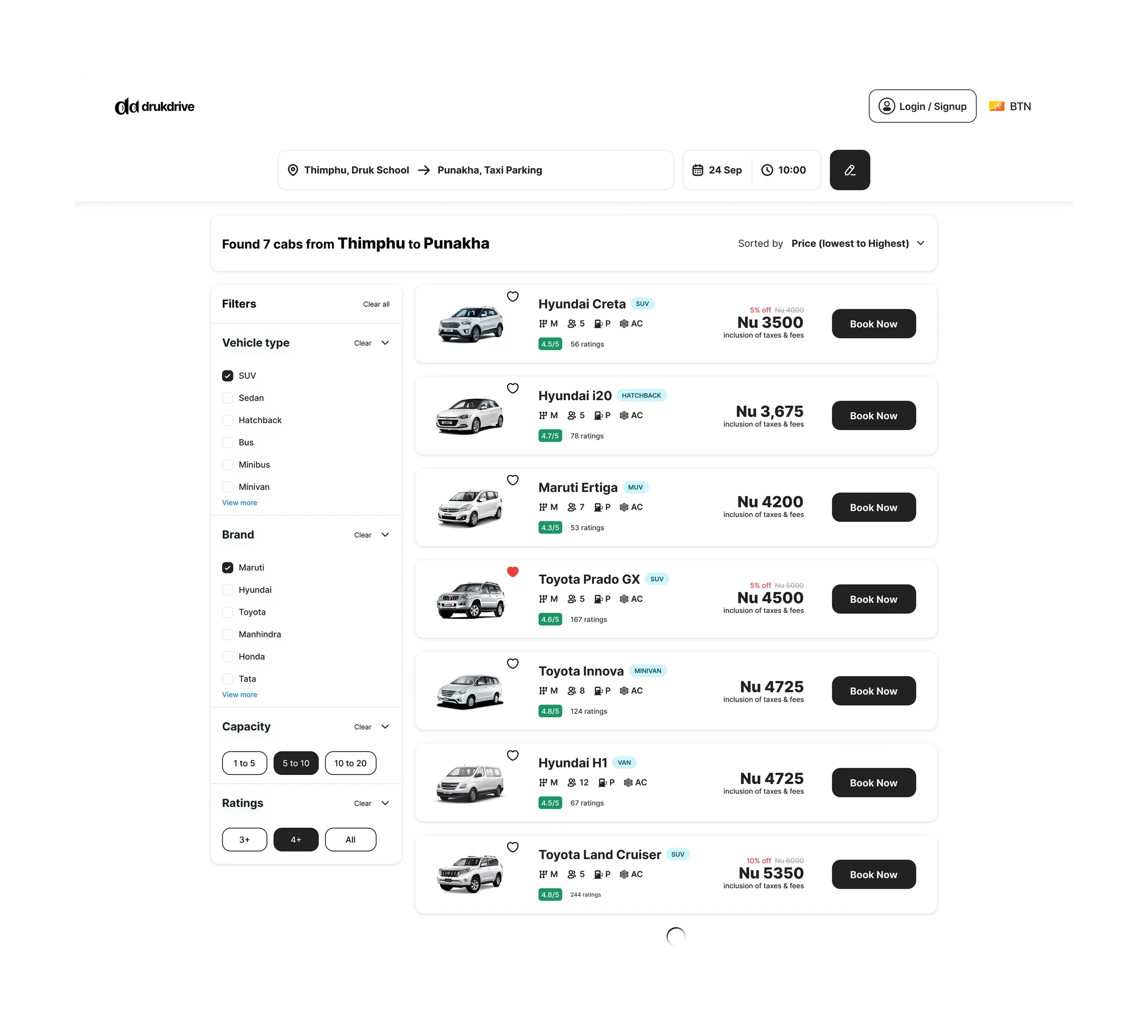Collapse the Capacity filter section

pos(385,727)
